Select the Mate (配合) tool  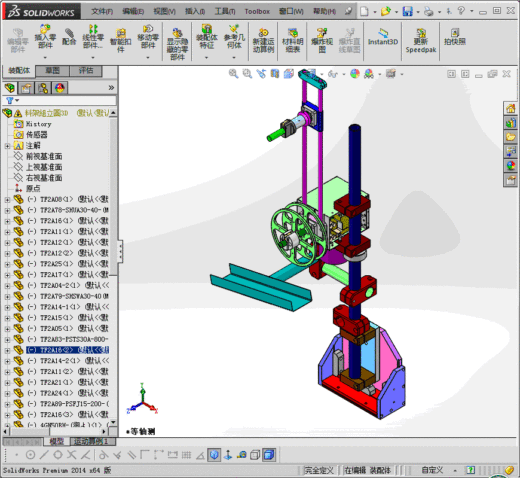[x=69, y=37]
